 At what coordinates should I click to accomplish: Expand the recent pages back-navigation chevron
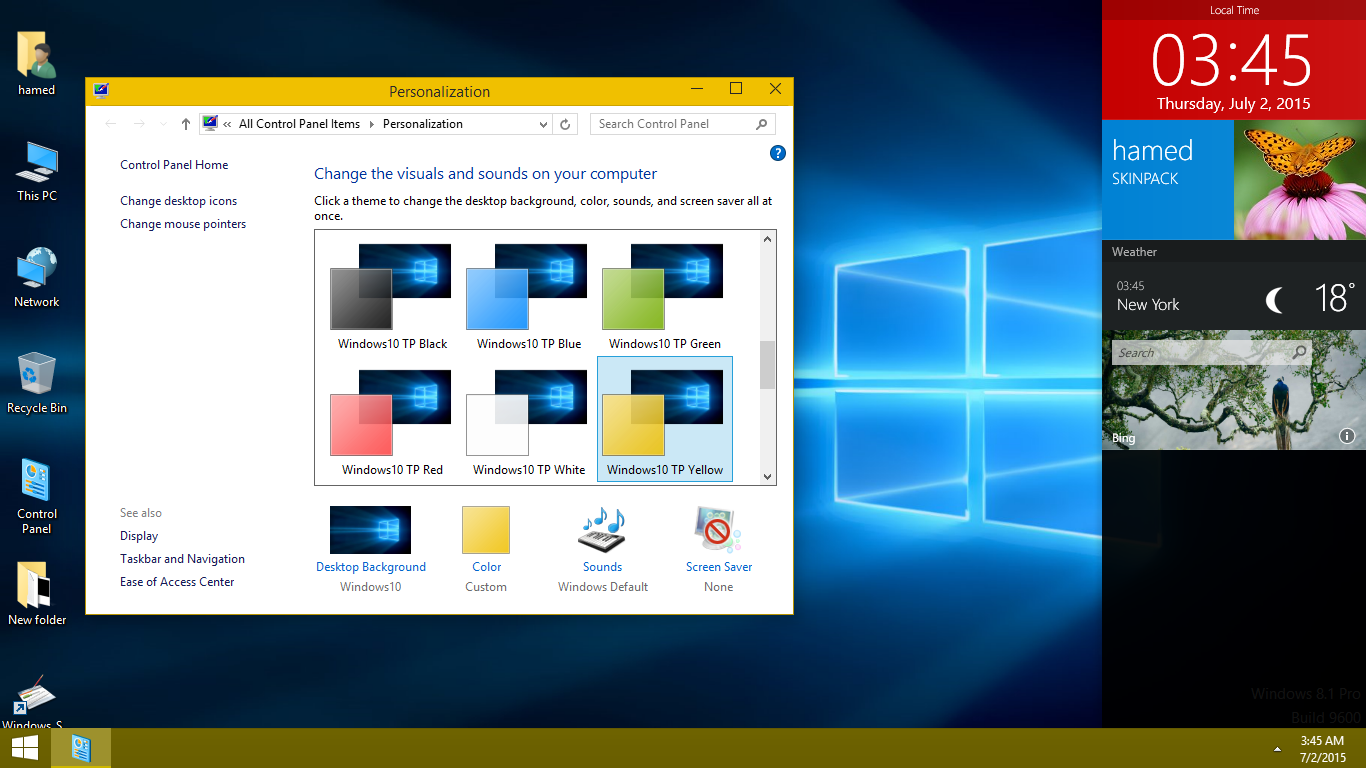tap(162, 123)
